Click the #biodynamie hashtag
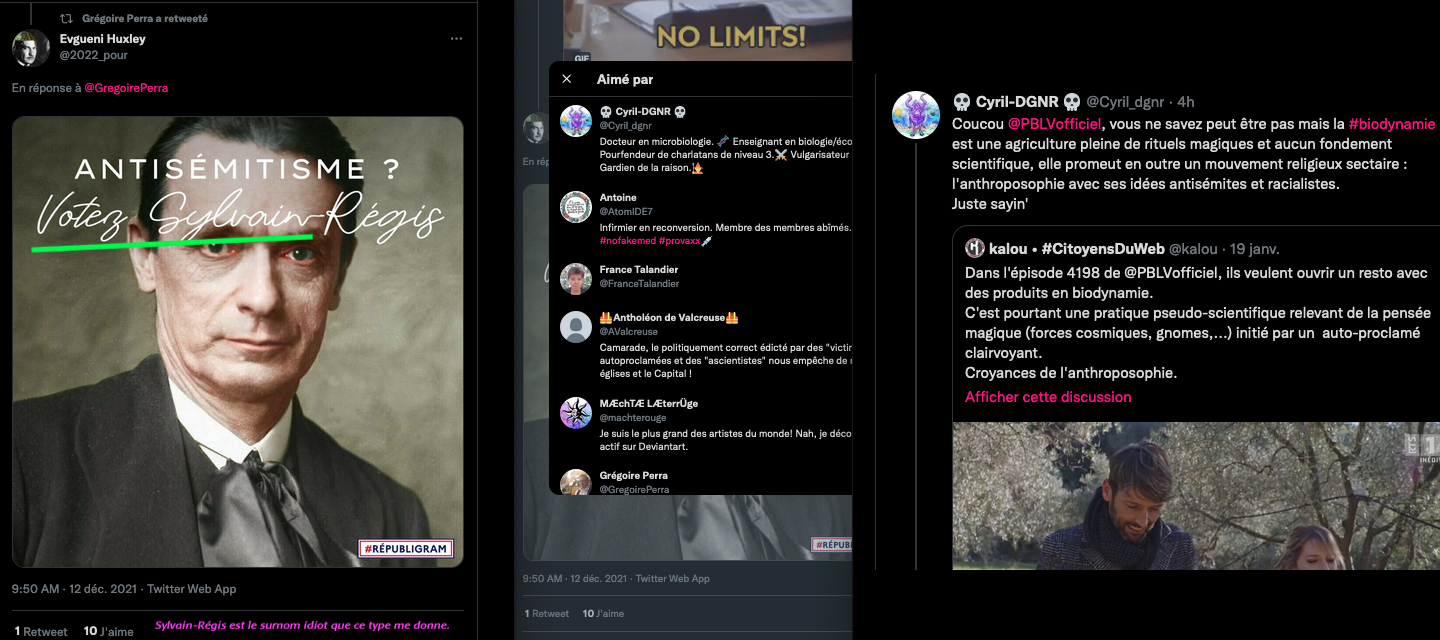1440x640 pixels. tap(1391, 124)
